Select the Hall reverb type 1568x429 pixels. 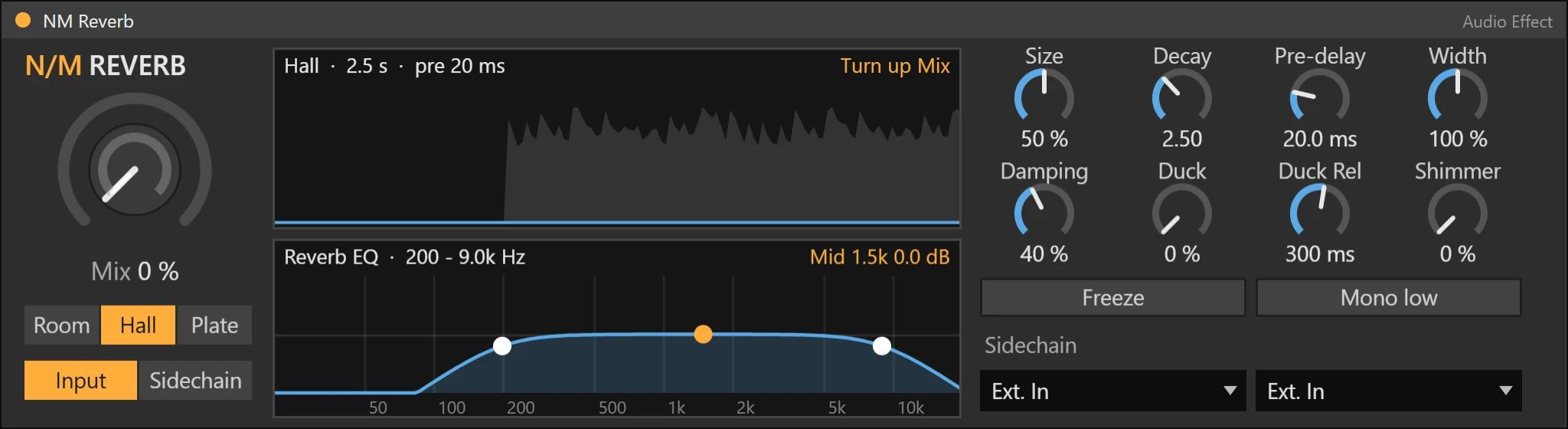[x=138, y=325]
